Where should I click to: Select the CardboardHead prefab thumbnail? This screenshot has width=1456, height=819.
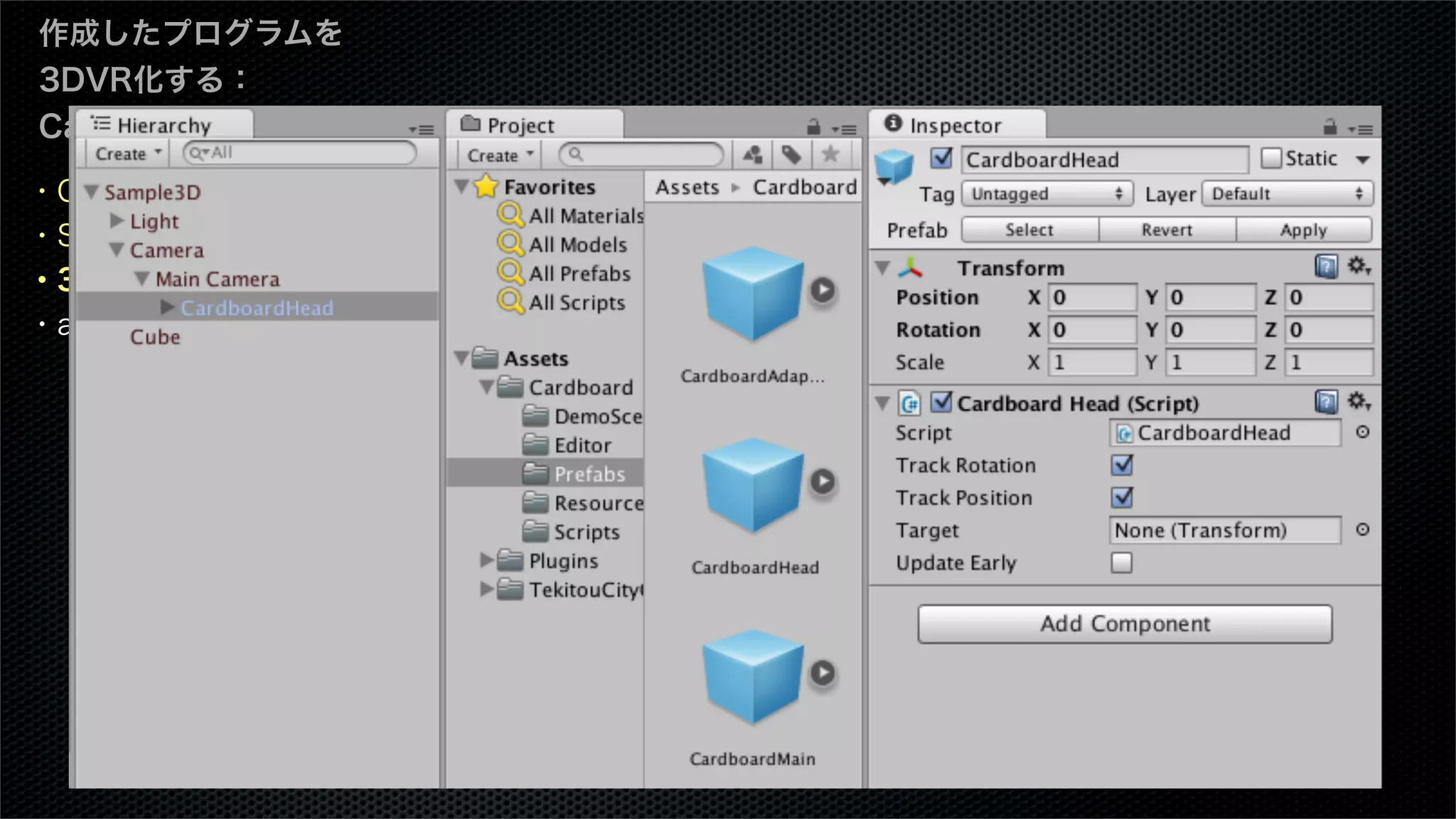click(x=752, y=487)
